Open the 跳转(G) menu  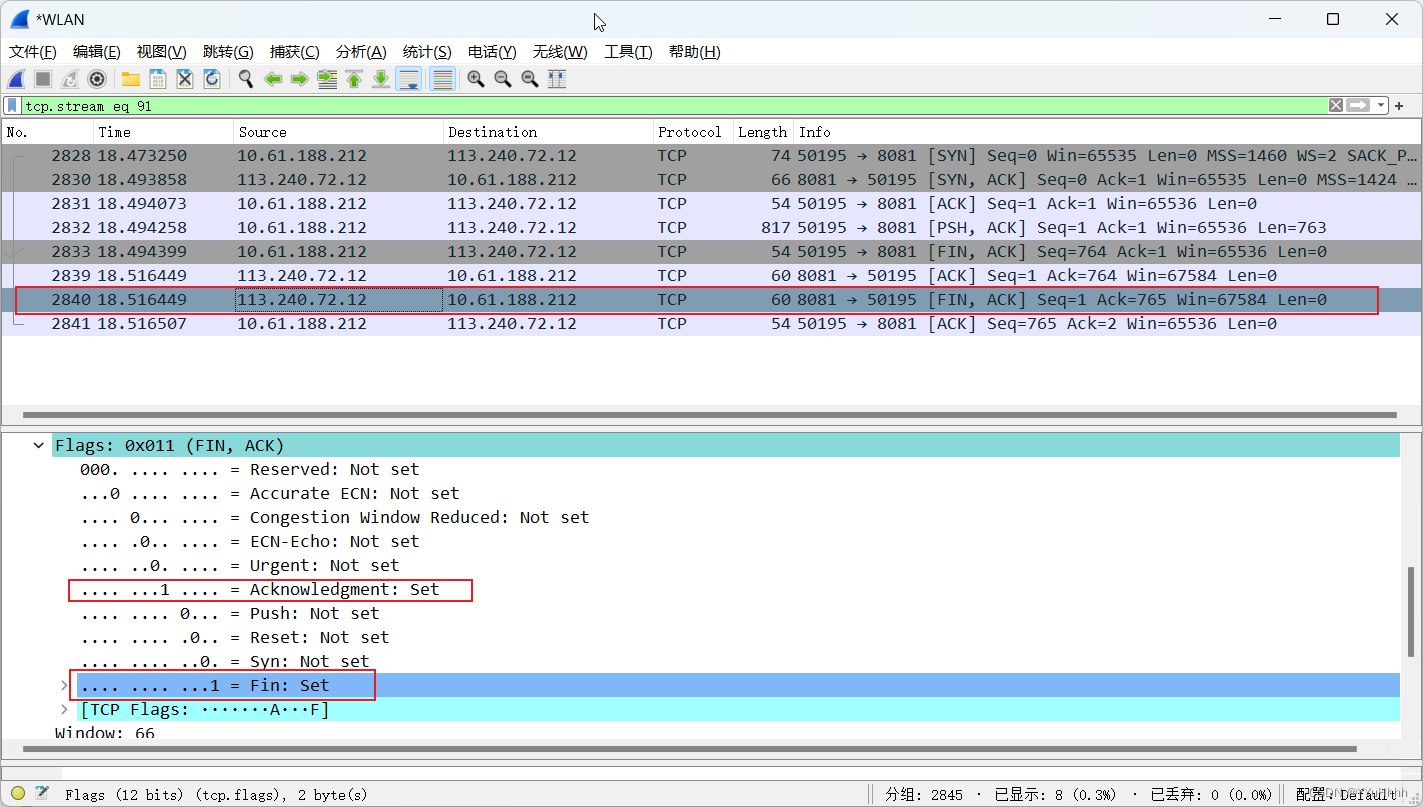click(228, 52)
